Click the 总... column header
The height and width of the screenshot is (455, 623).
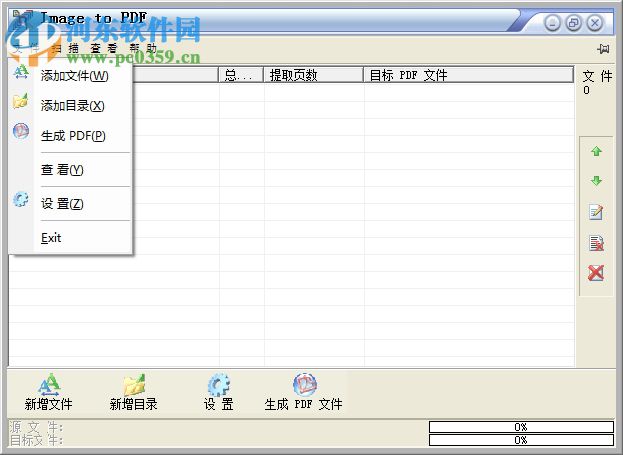241,75
